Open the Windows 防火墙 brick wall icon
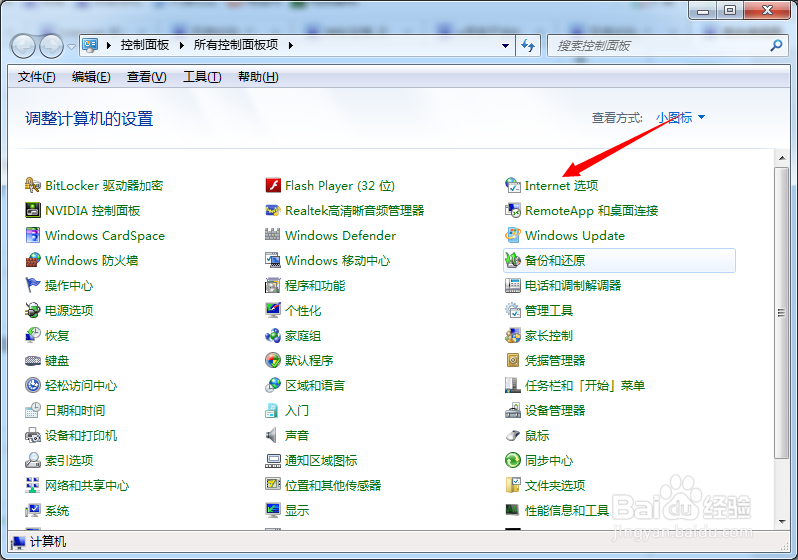Screen dimensions: 798x560 tap(33, 260)
